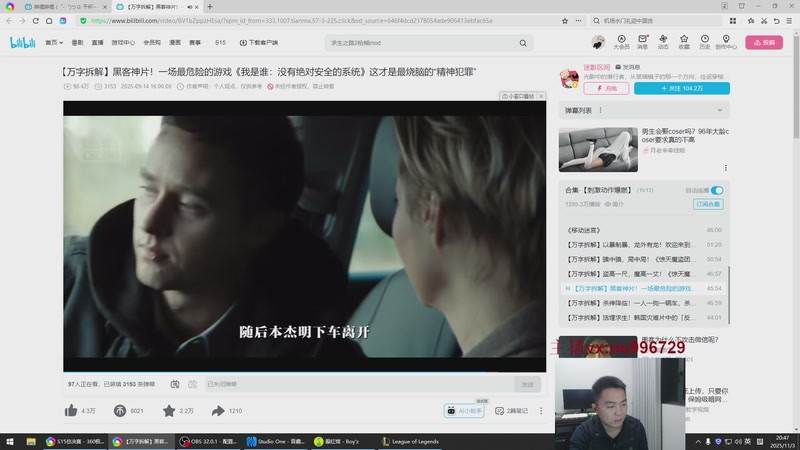Bookmark page with the address bar star

565,21
